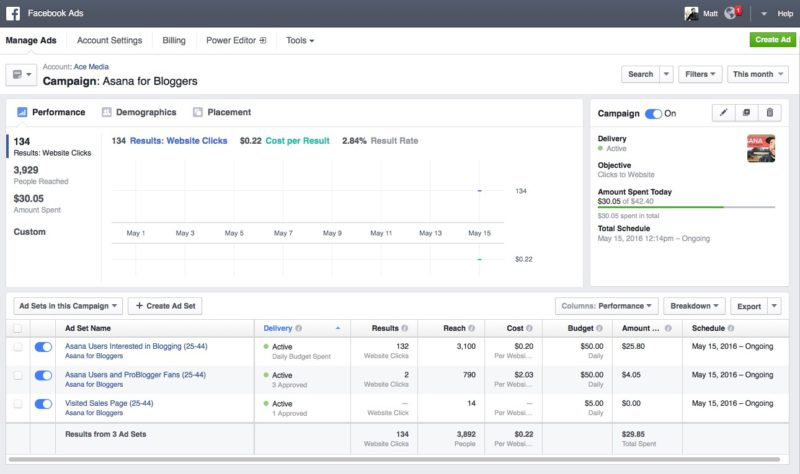Open Account Settings tab
Screen dimensions: 800x474
tap(110, 40)
